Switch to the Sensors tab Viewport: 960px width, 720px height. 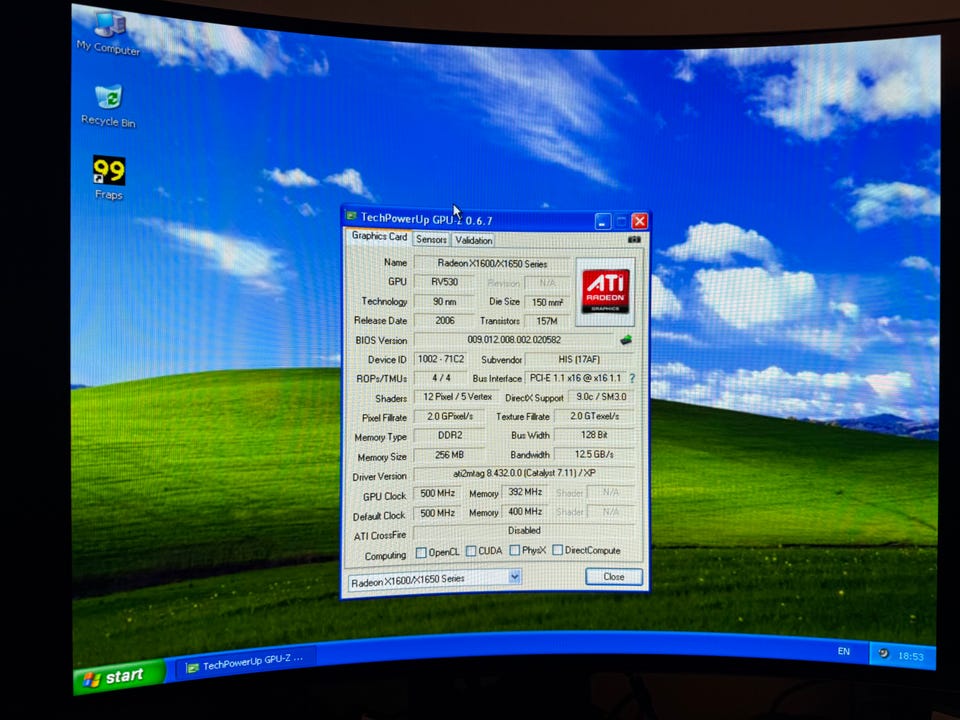pos(431,239)
